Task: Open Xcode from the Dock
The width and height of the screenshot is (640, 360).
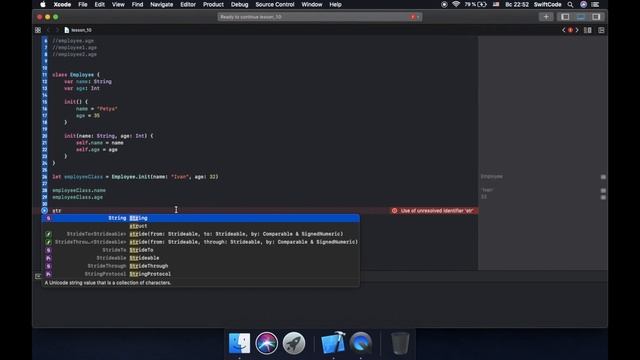Action: pyautogui.click(x=333, y=343)
